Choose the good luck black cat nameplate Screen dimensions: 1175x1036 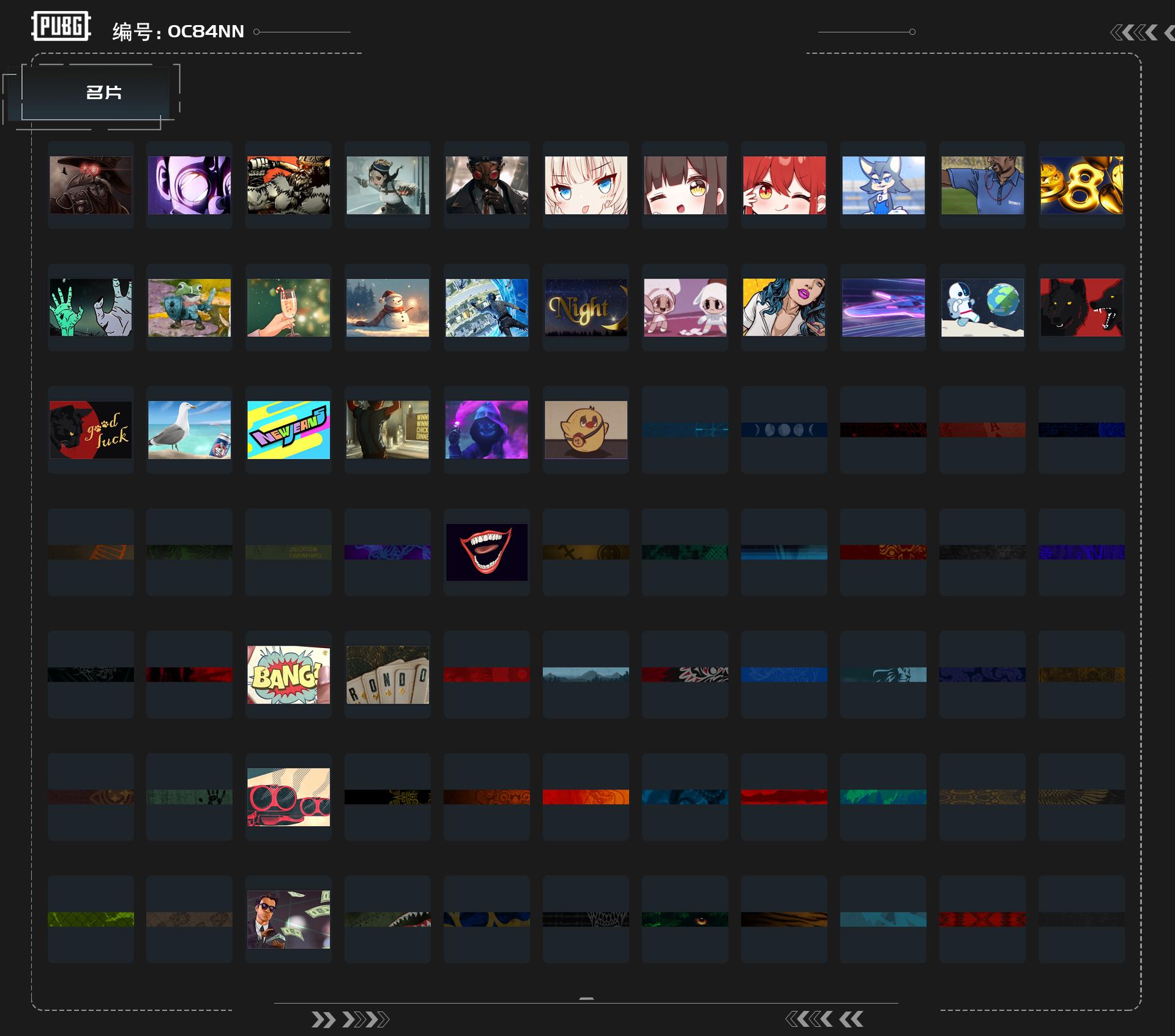[x=91, y=430]
